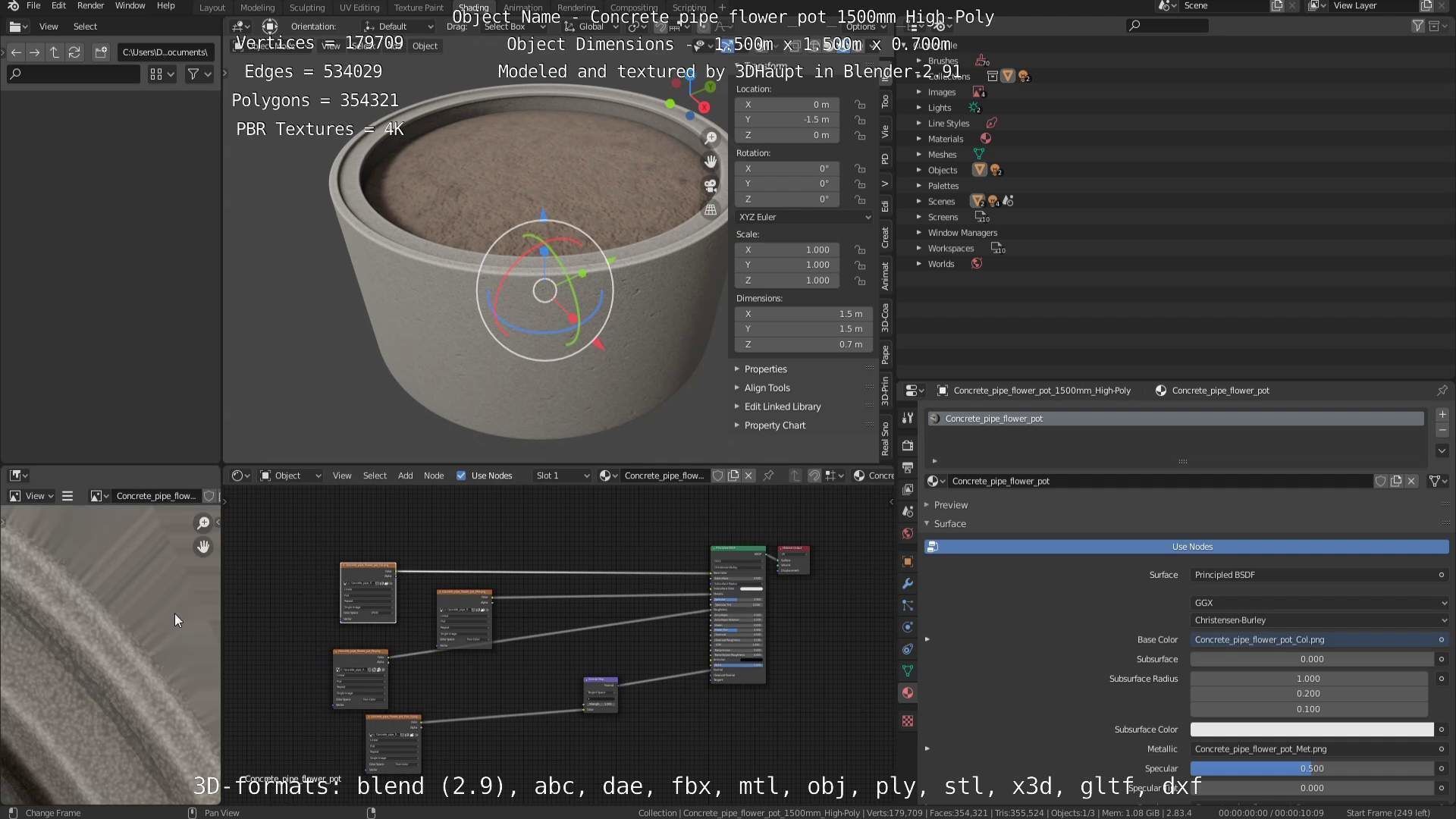Click the Subsurface 0.000 slider

coord(1312,660)
